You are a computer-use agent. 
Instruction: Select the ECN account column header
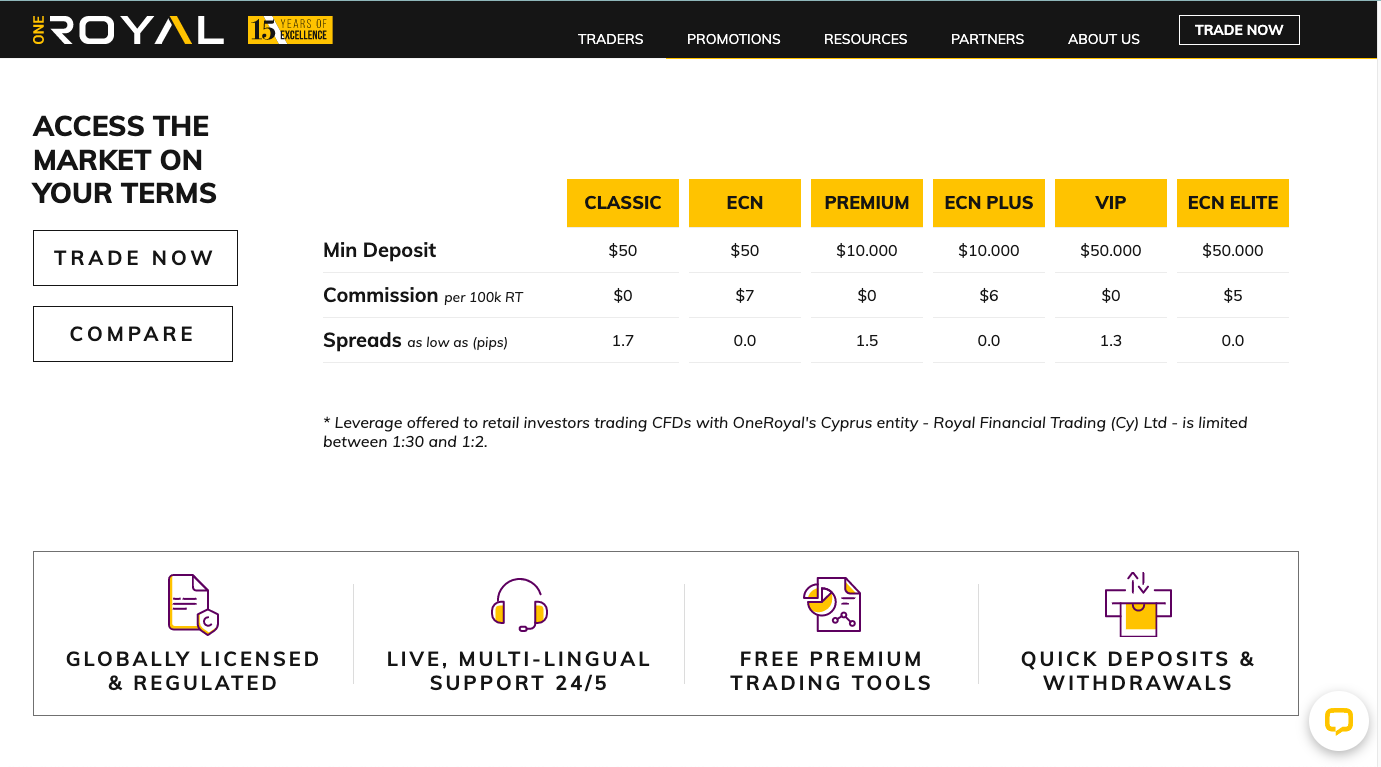point(744,203)
